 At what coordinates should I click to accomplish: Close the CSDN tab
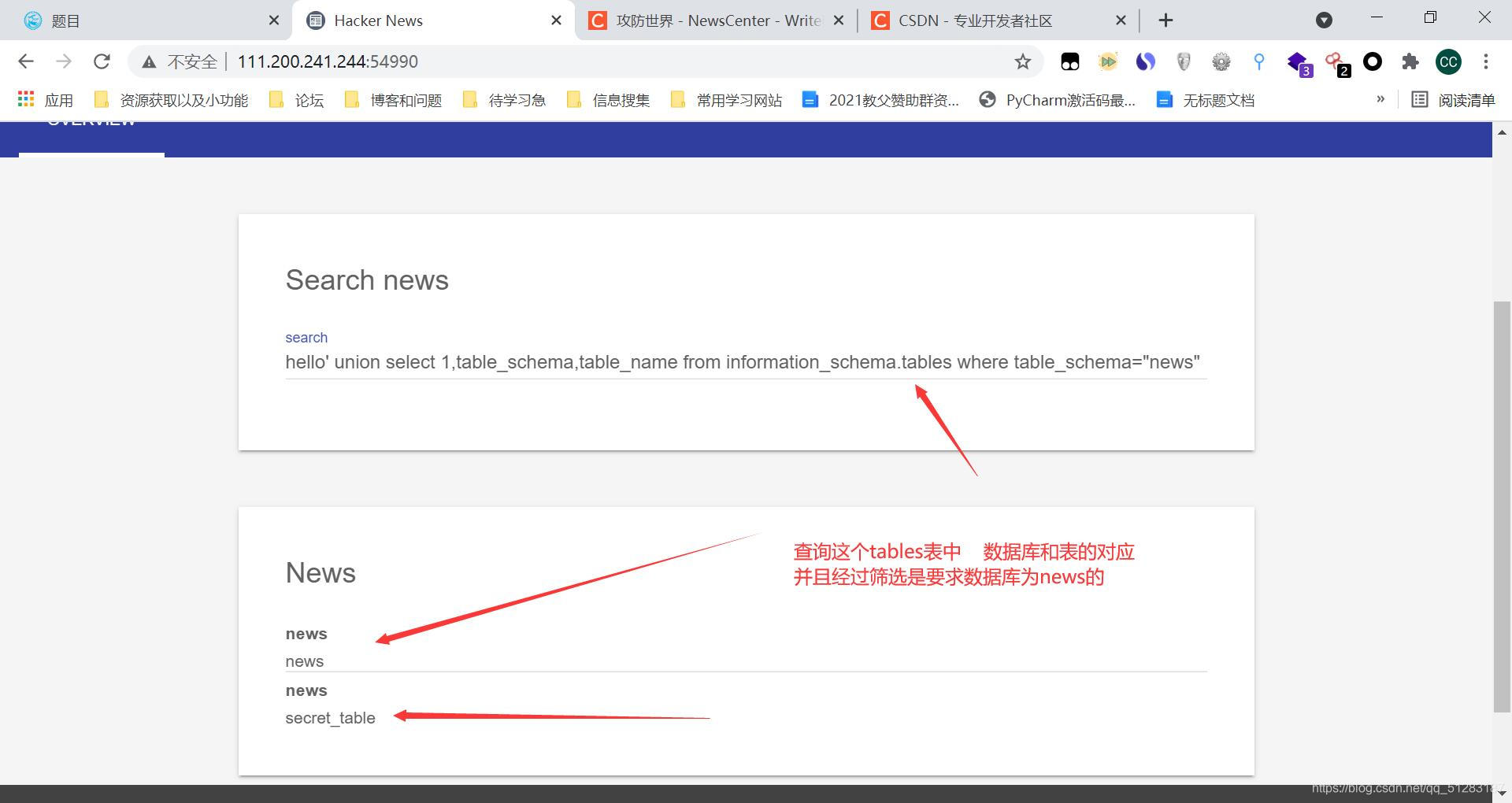coord(1121,20)
